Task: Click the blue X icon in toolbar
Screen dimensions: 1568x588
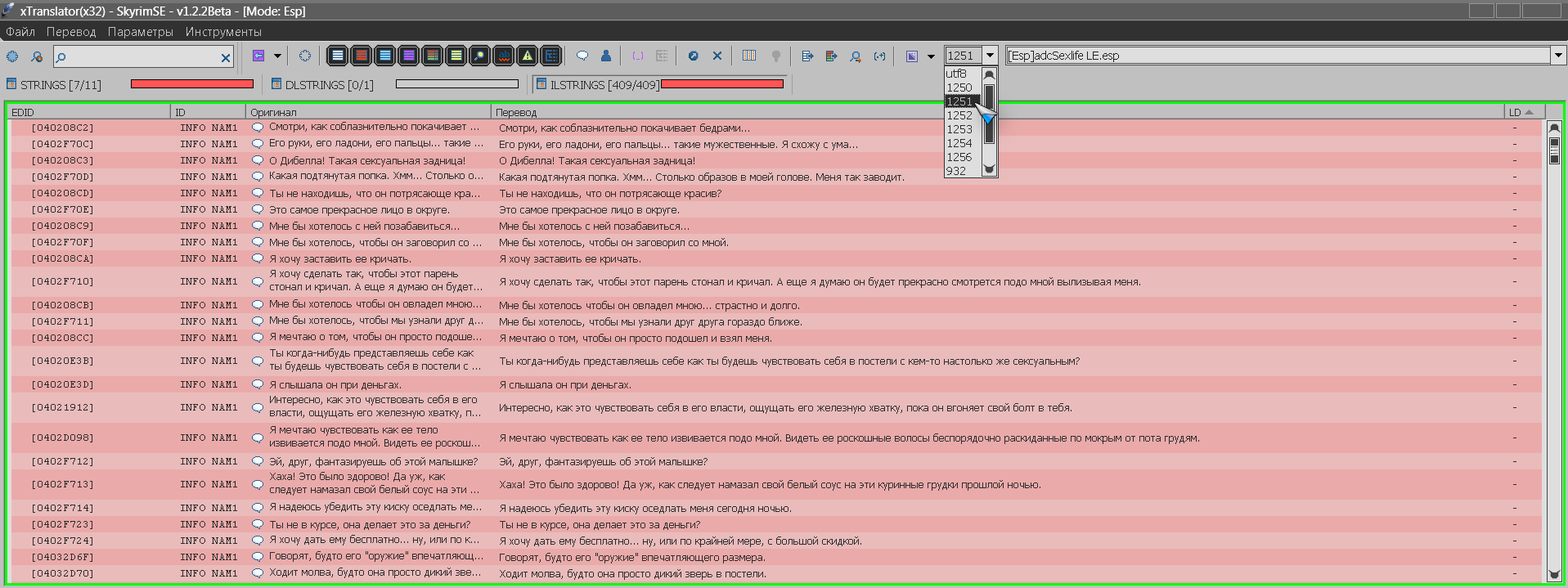Action: tap(717, 56)
